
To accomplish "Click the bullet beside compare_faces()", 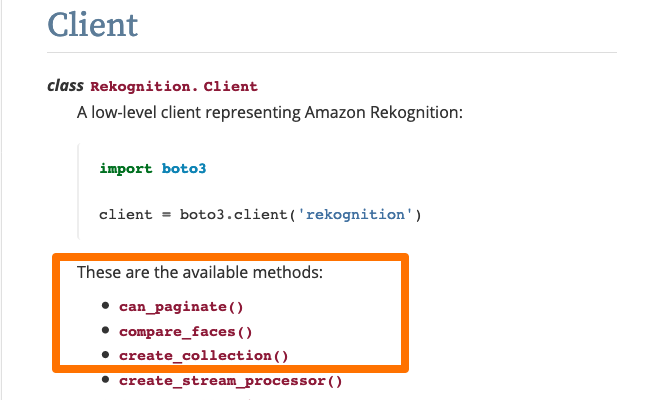I will 105,330.
